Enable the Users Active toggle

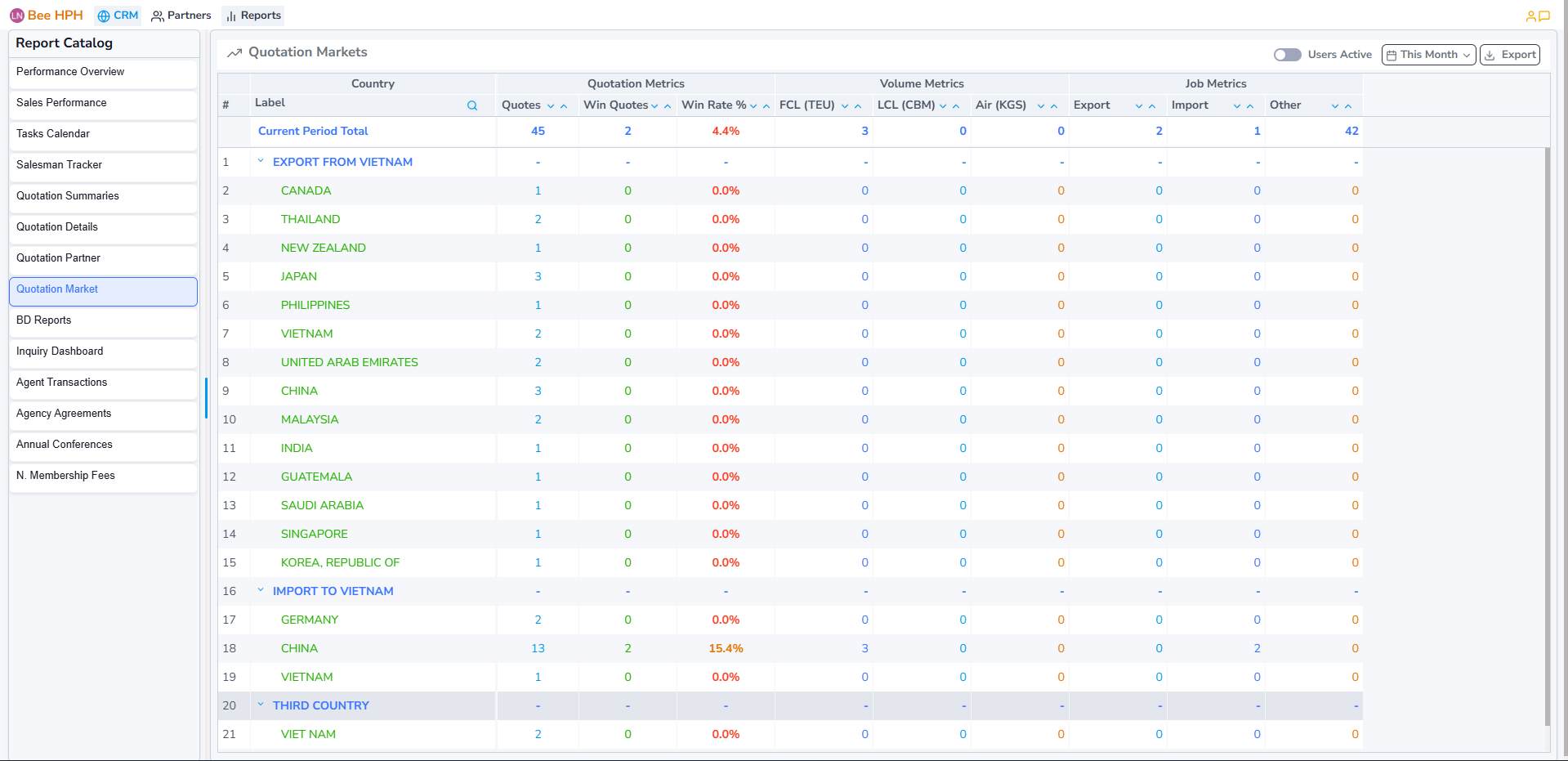[x=1287, y=54]
